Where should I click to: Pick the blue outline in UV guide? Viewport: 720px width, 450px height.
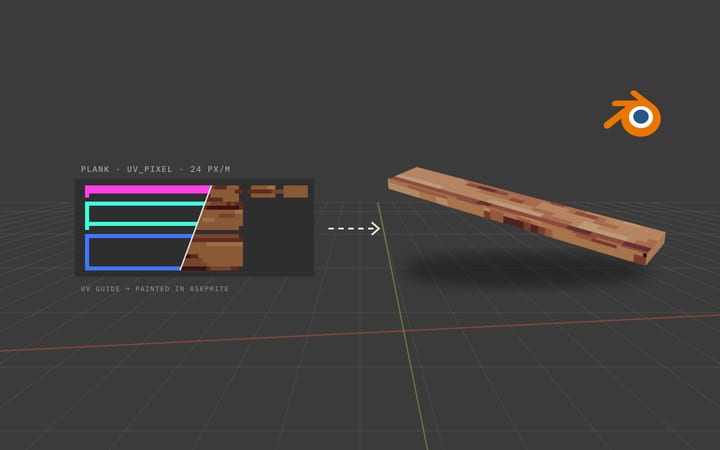[x=139, y=252]
